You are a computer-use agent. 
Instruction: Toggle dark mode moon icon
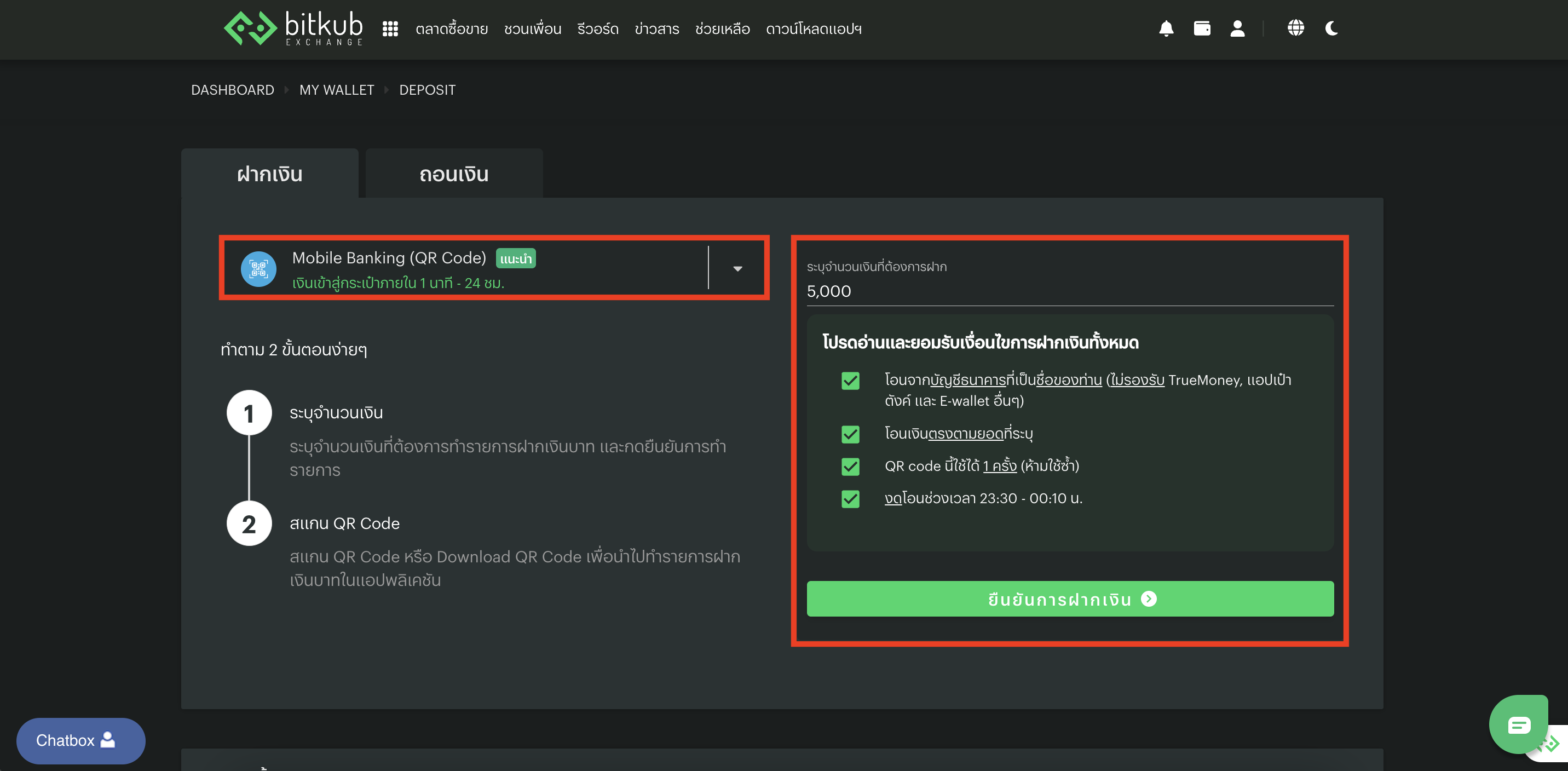click(1331, 28)
